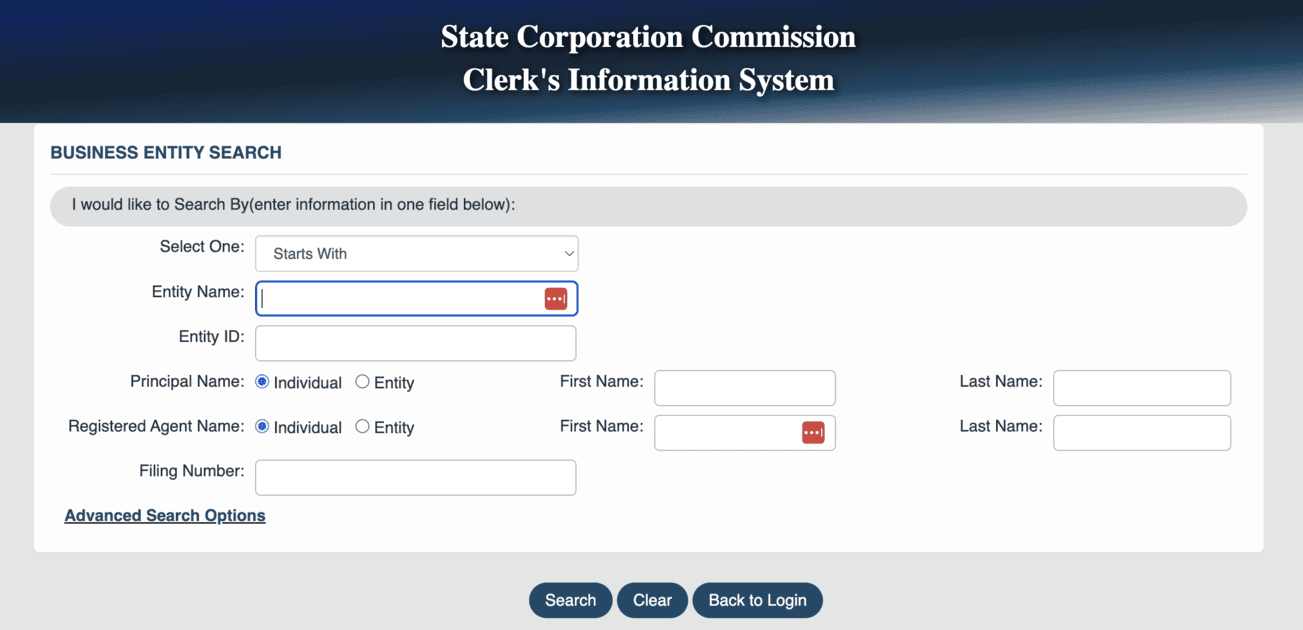Click inside the Entity ID field
Viewport: 1303px width, 630px height.
[x=415, y=343]
